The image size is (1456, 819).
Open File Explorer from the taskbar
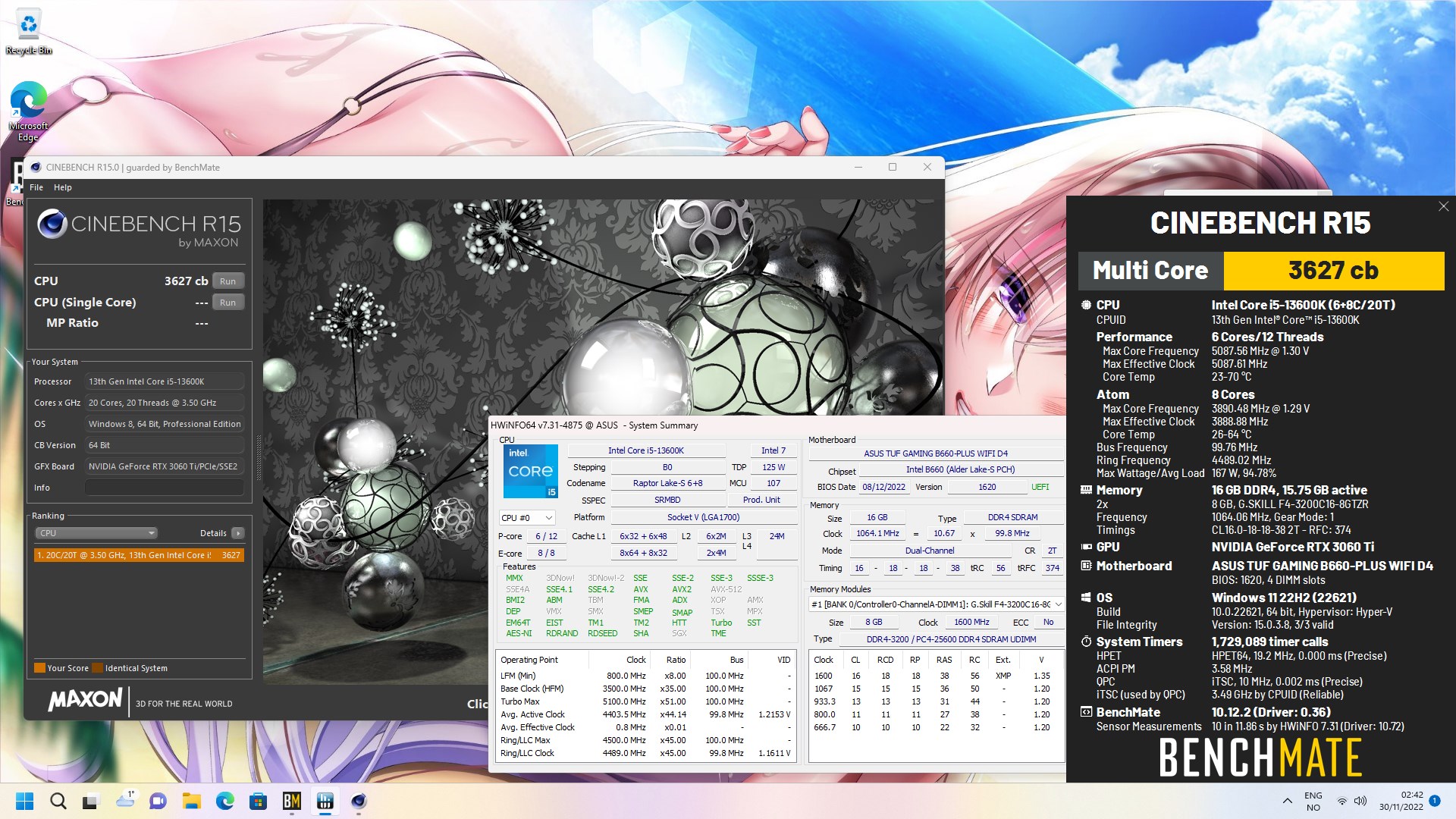pos(192,801)
